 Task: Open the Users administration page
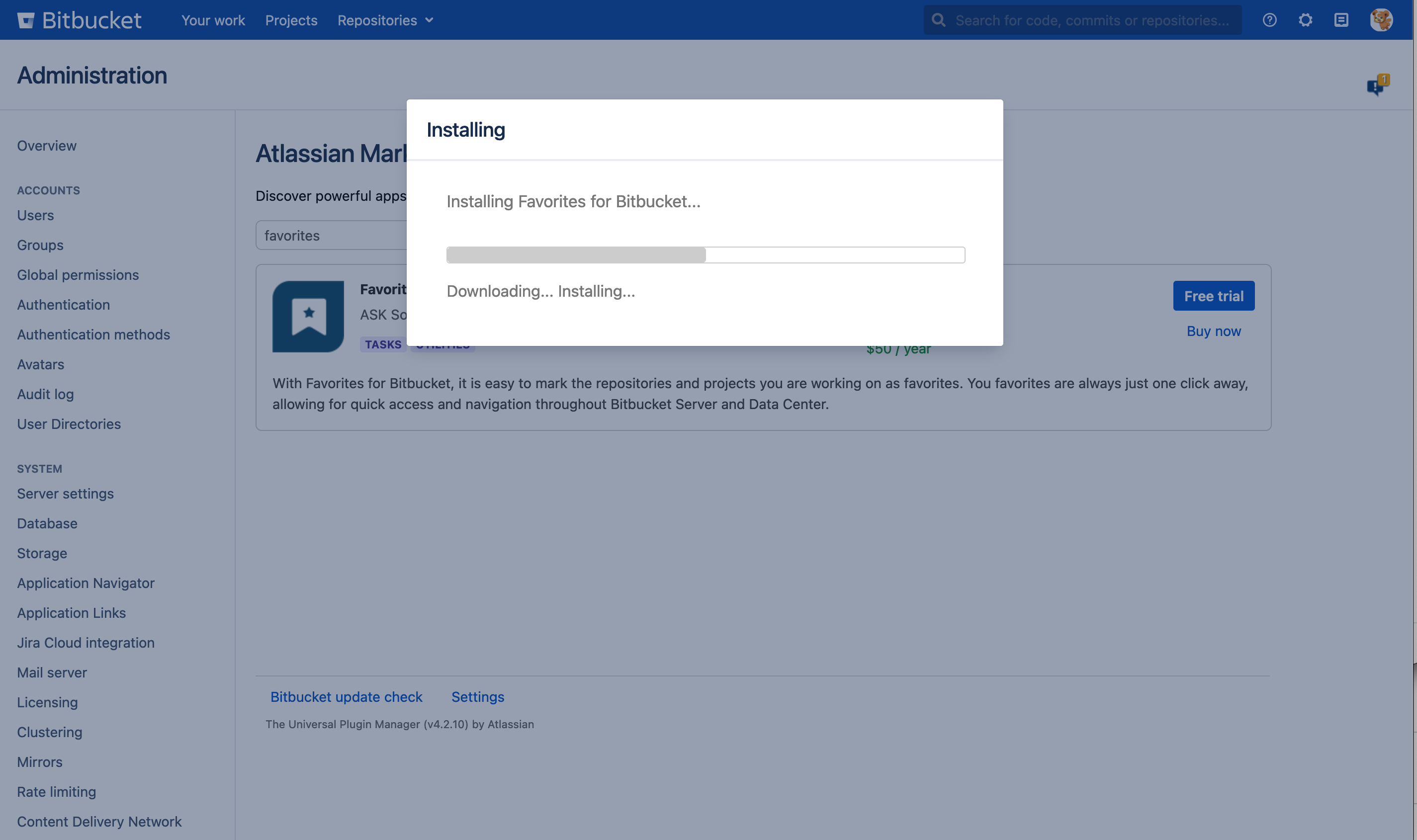tap(35, 215)
